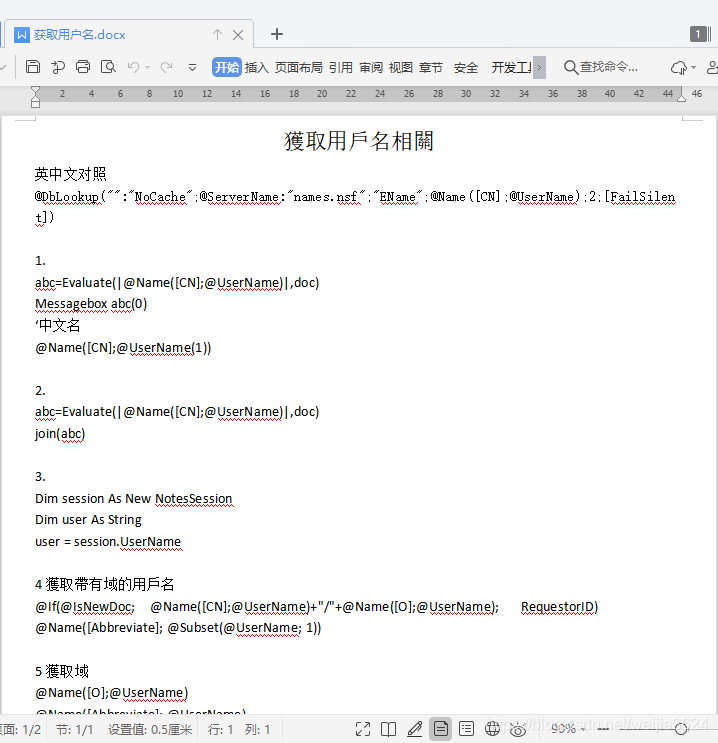Open the Undo history dropdown arrow
The height and width of the screenshot is (743, 718).
147,68
